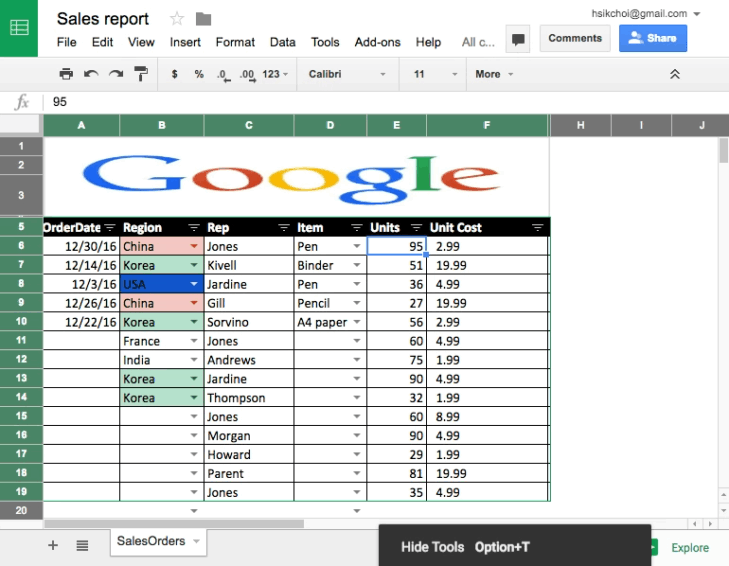Click the blue Share button
Image resolution: width=729 pixels, height=566 pixels.
[653, 38]
